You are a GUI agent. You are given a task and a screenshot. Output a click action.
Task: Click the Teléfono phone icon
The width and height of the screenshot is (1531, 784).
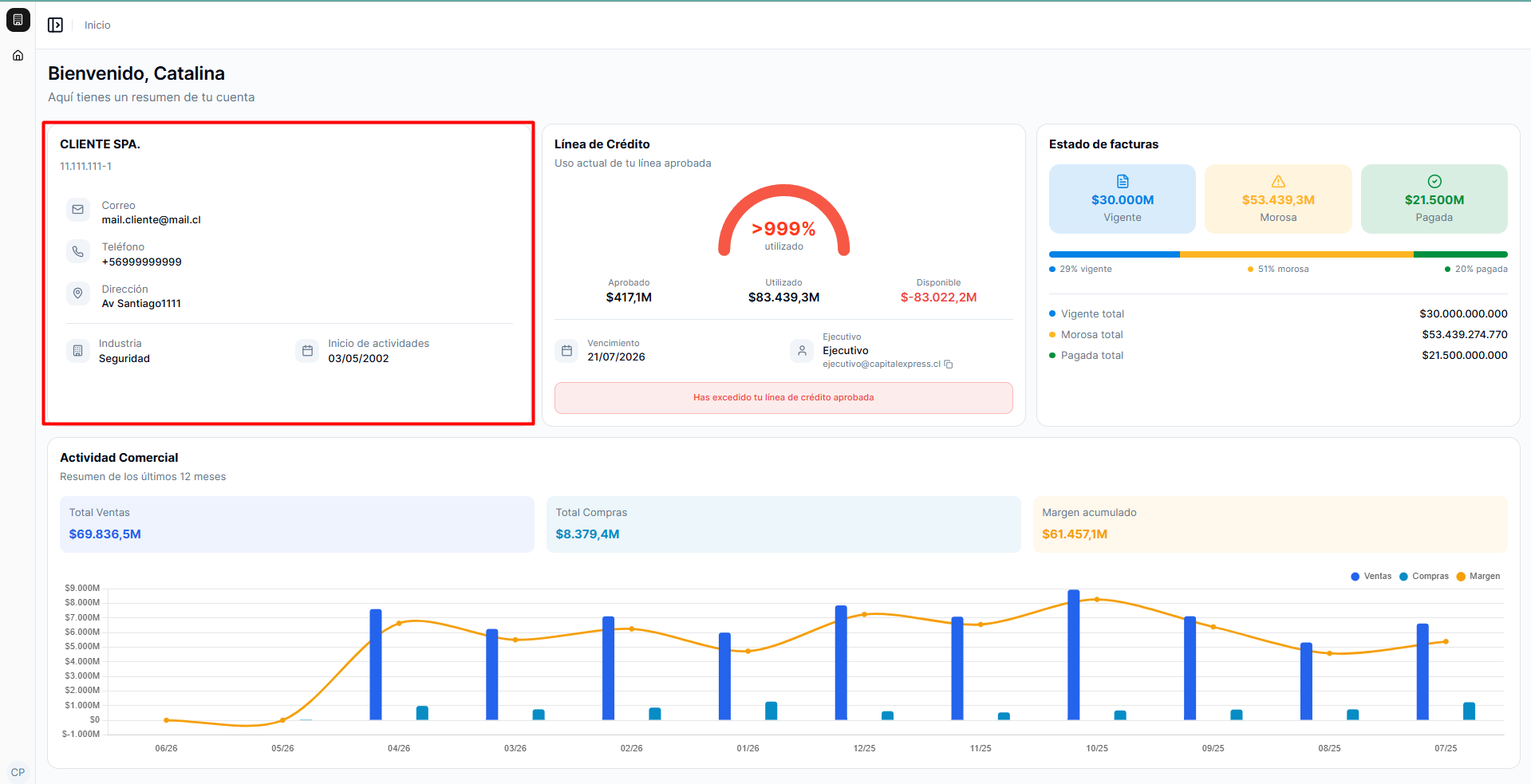coord(77,251)
